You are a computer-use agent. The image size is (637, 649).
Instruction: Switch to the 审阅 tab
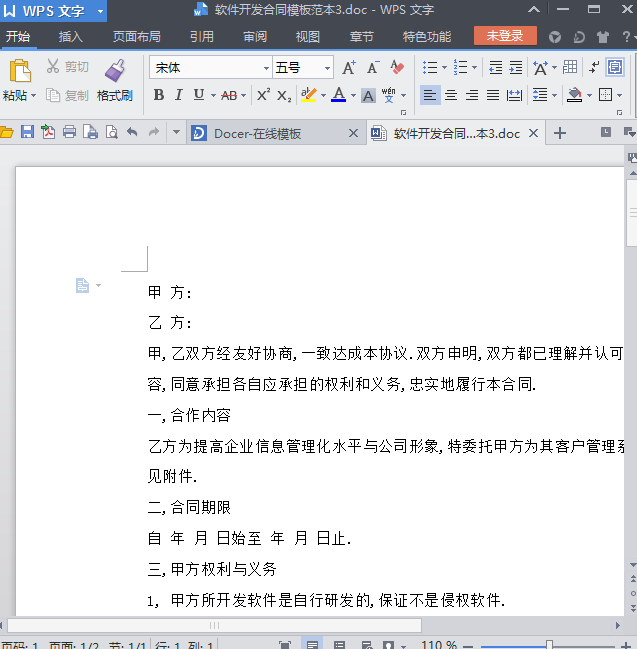coord(255,37)
